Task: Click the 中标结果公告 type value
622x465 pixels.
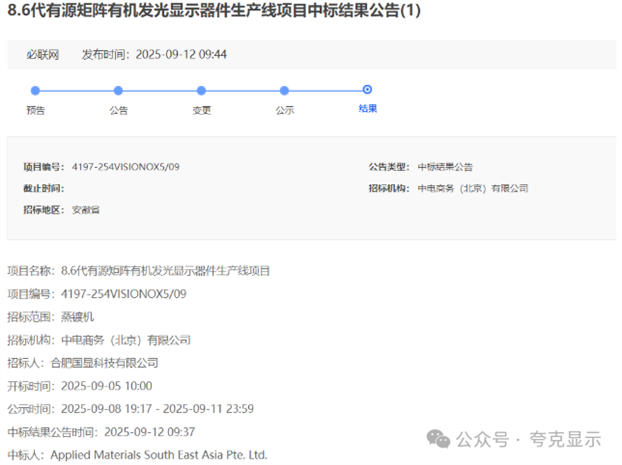Action: click(x=445, y=167)
